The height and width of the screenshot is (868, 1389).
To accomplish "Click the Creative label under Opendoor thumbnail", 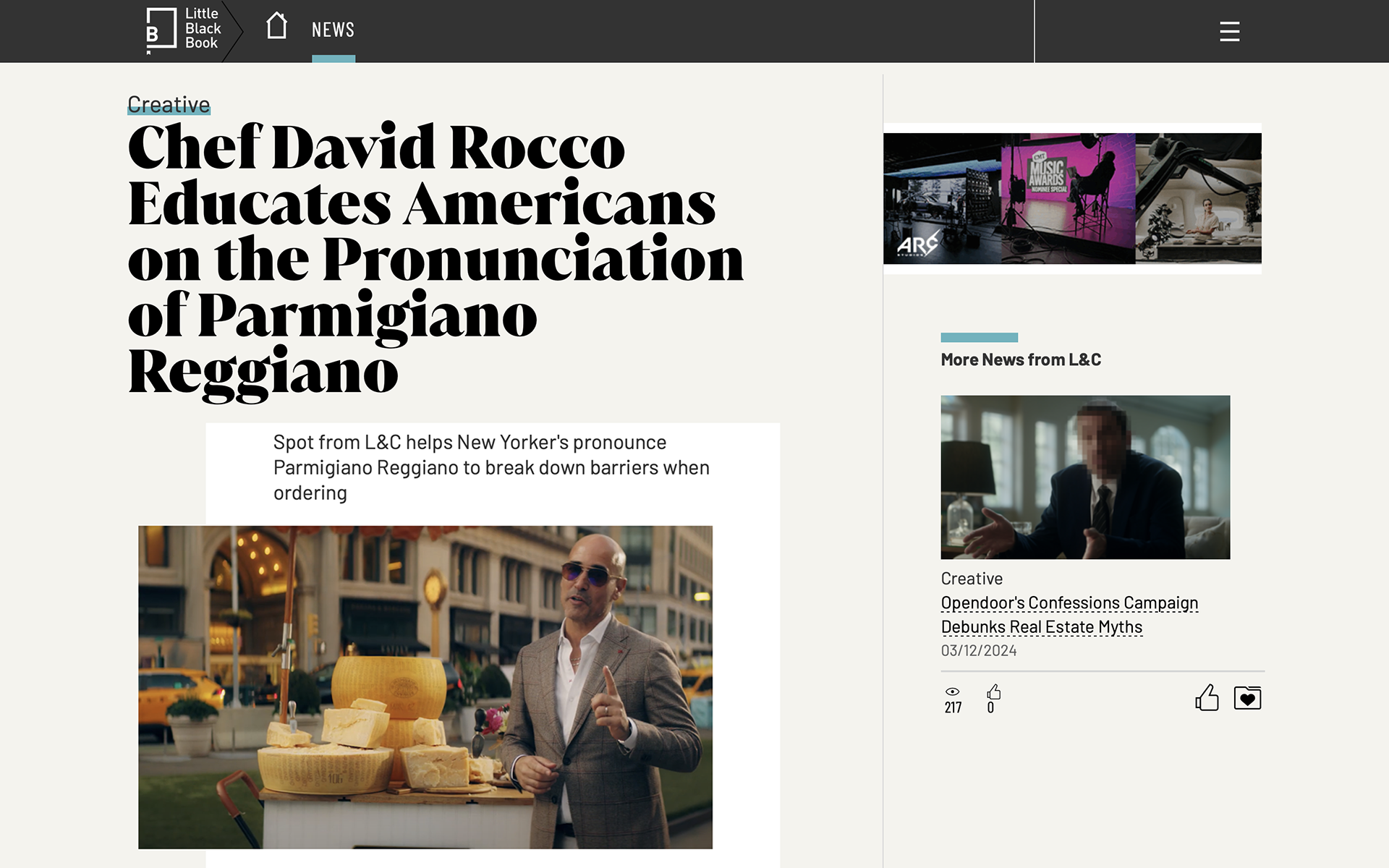I will tap(972, 579).
